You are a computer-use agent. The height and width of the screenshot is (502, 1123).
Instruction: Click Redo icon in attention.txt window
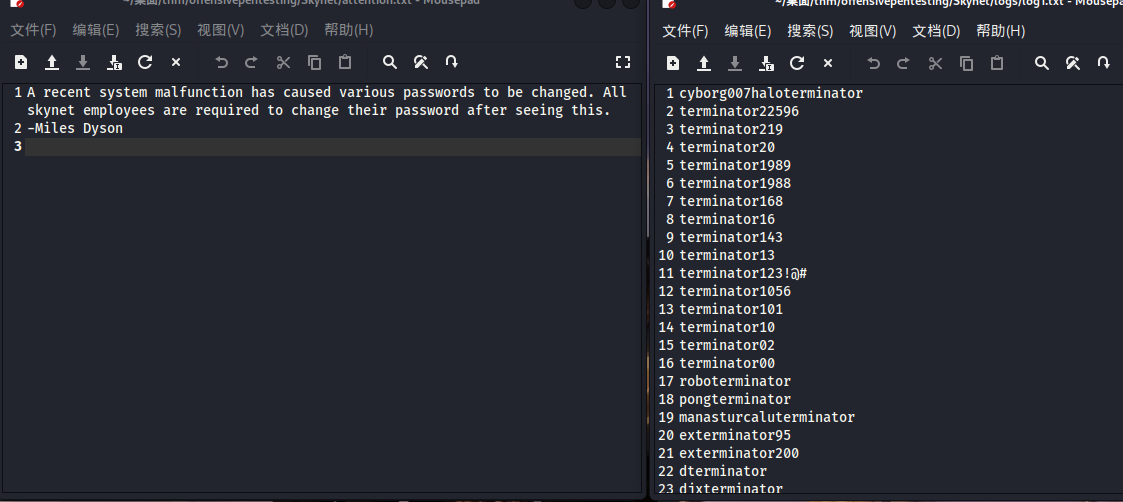coord(251,62)
